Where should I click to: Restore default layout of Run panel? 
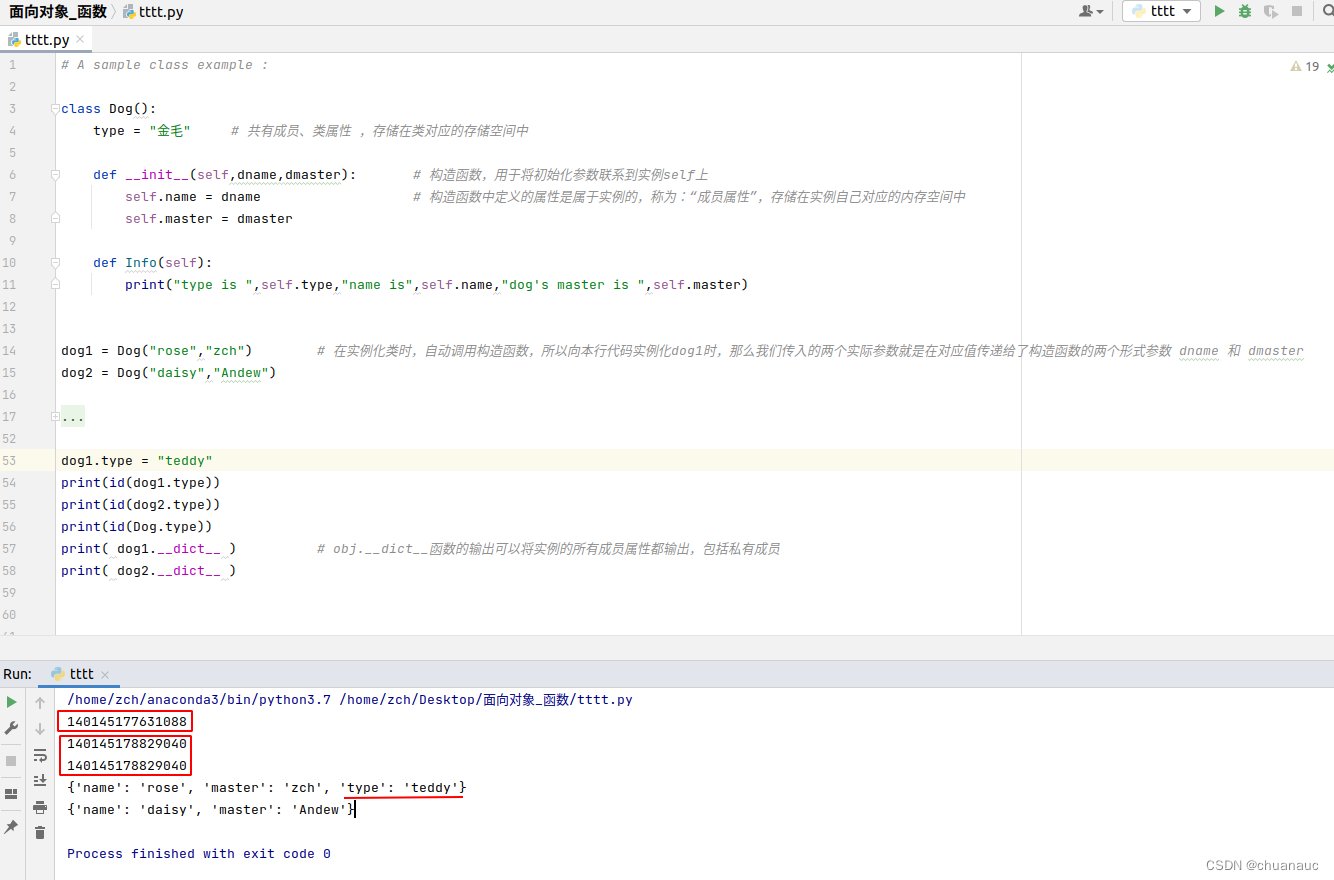pos(12,793)
